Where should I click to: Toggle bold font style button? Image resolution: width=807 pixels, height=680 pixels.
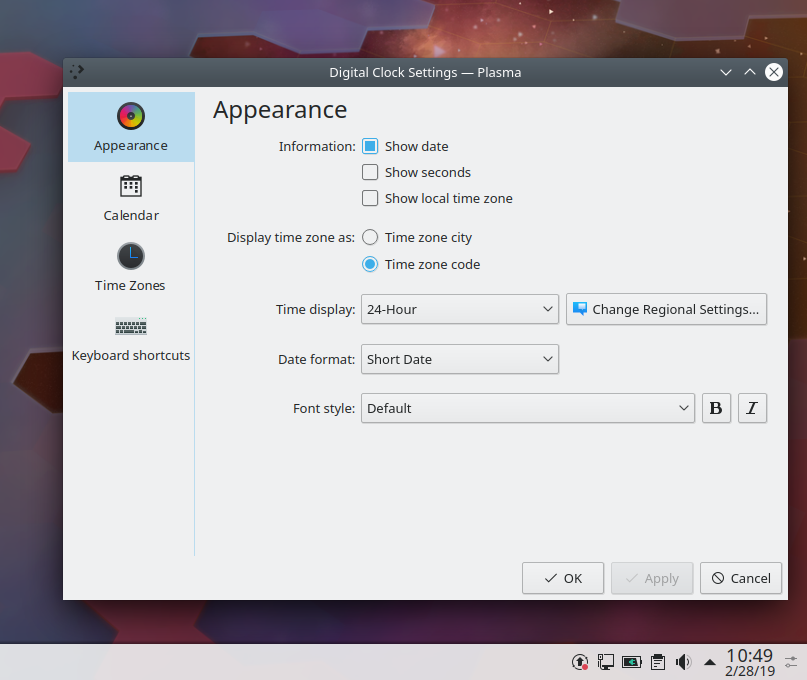716,408
